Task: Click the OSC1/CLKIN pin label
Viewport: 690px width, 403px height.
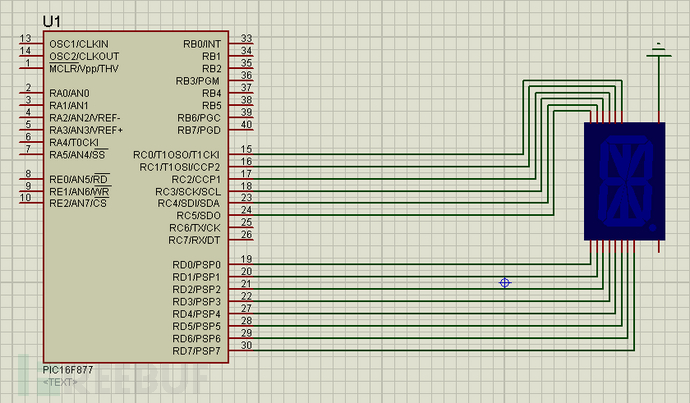Action: 79,44
